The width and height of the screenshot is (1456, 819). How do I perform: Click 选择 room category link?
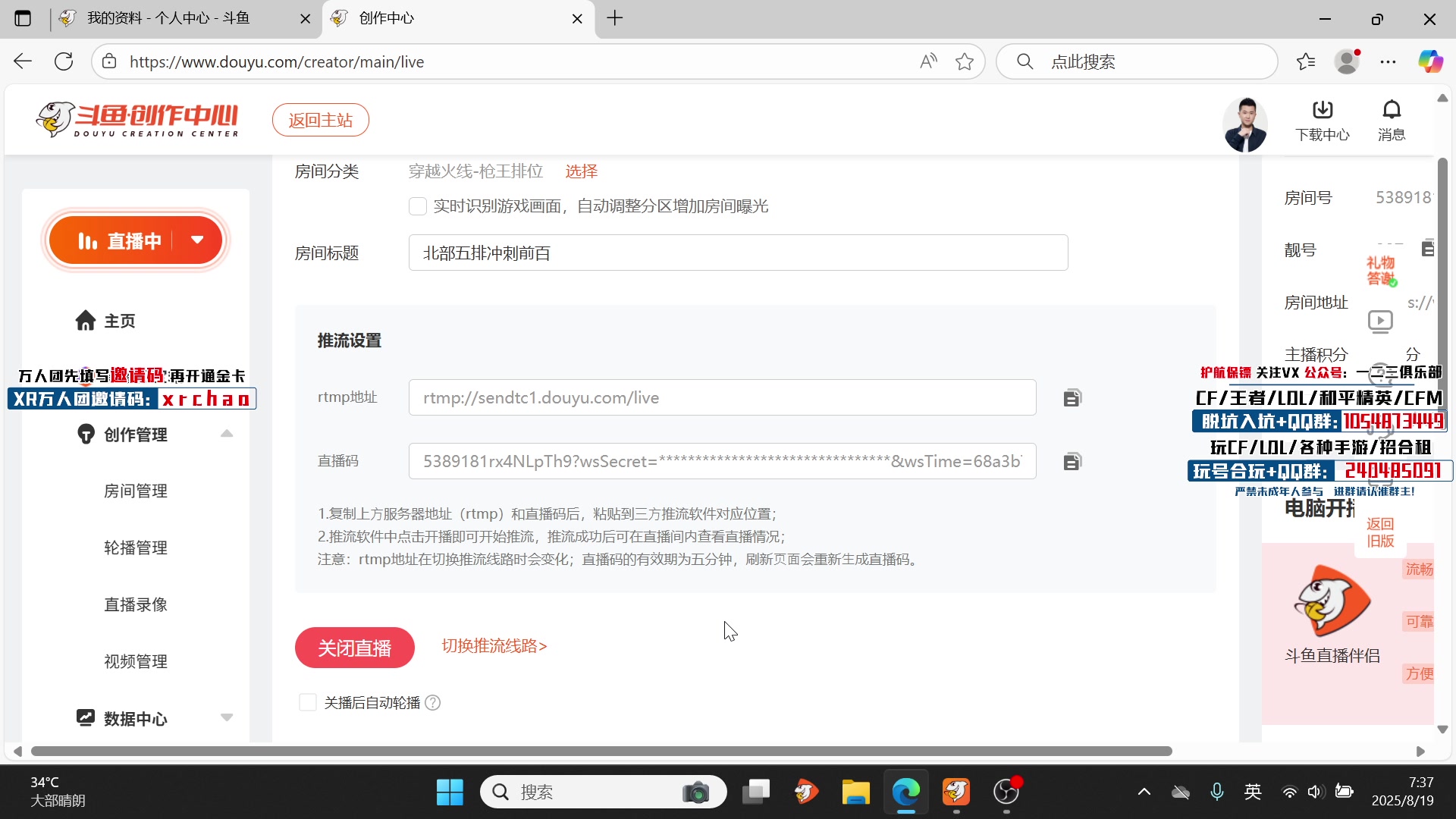[x=582, y=171]
